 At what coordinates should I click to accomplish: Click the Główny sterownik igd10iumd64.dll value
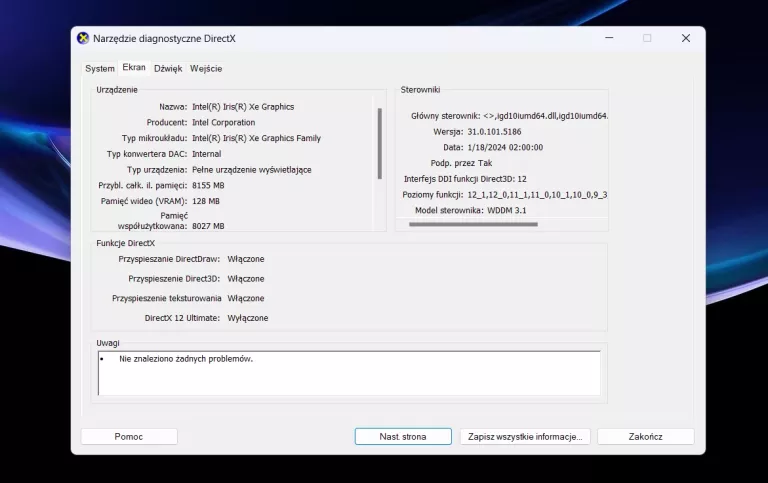click(546, 116)
